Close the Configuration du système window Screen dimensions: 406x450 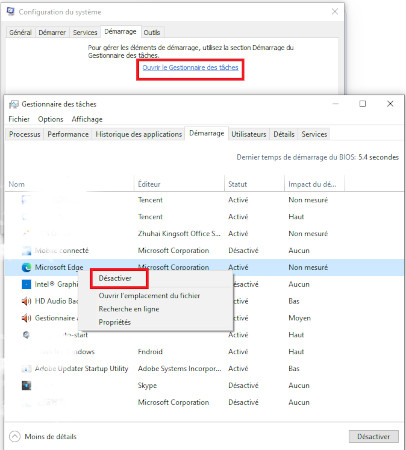(335, 12)
